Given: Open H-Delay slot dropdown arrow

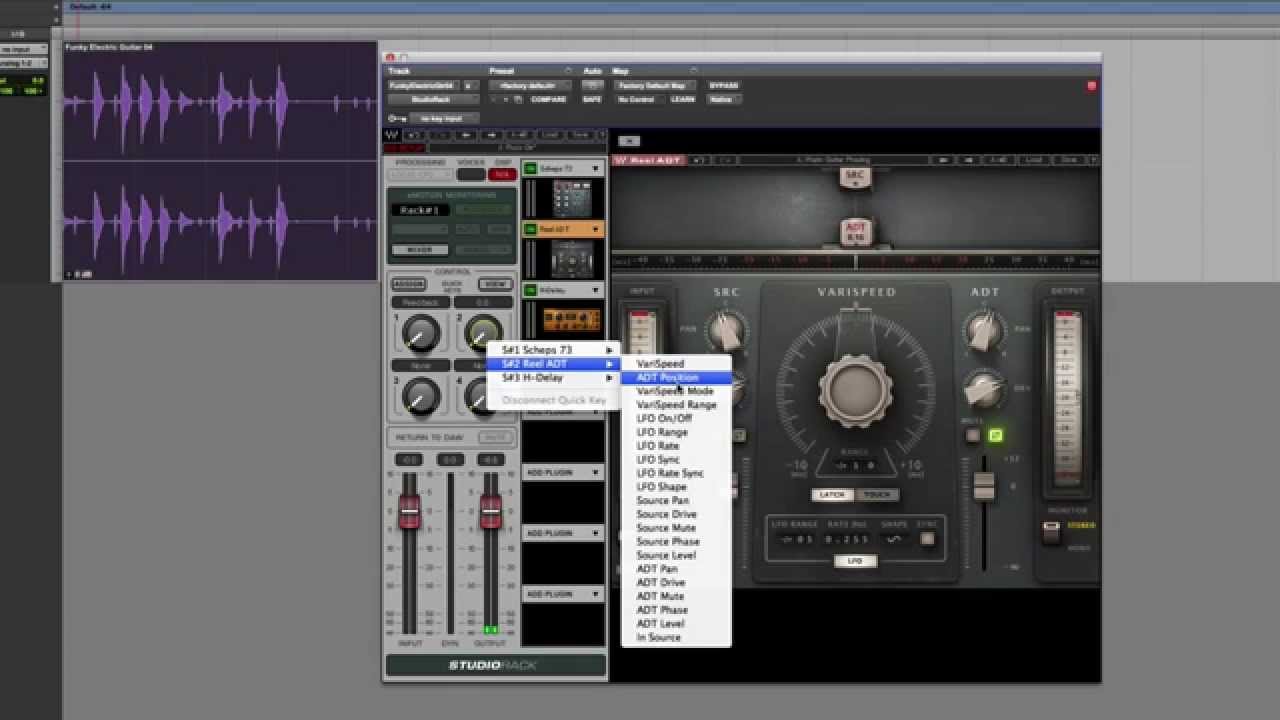Looking at the screenshot, I should pyautogui.click(x=596, y=290).
